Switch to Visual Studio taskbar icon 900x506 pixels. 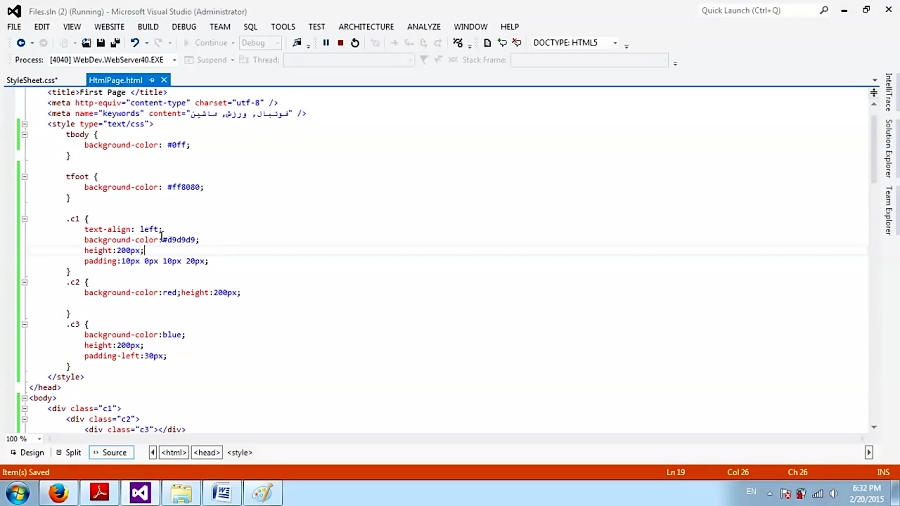coord(140,492)
